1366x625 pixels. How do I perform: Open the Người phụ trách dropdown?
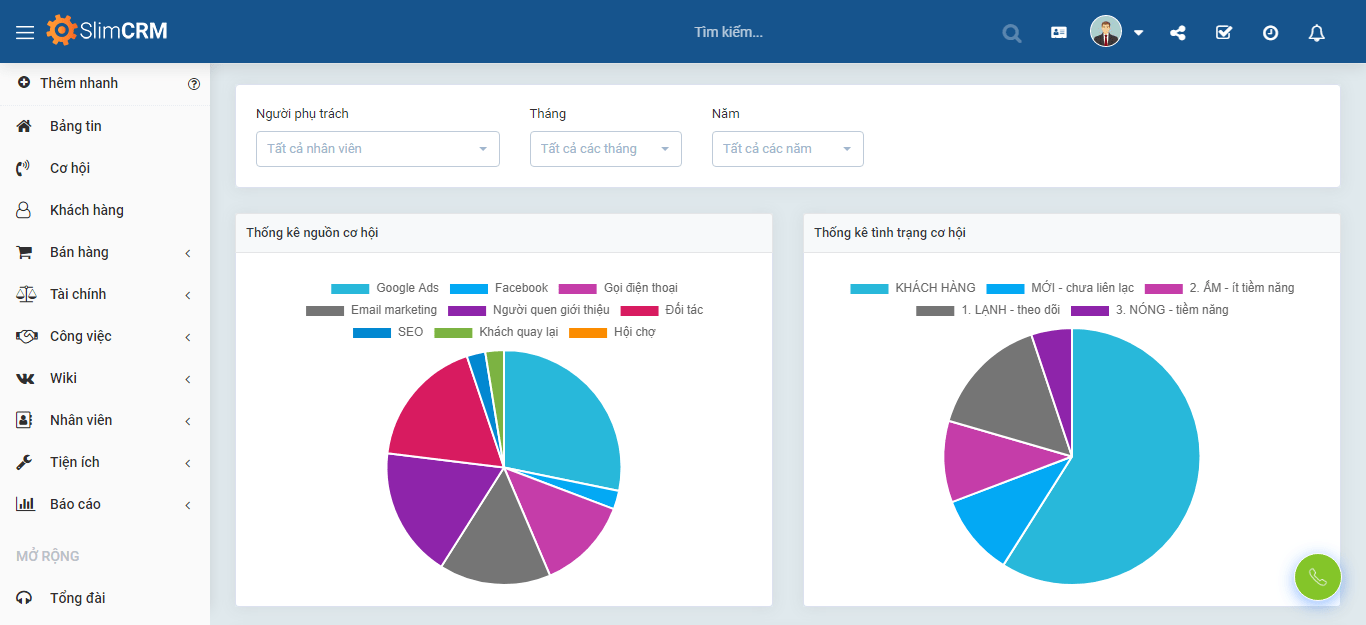[x=377, y=149]
